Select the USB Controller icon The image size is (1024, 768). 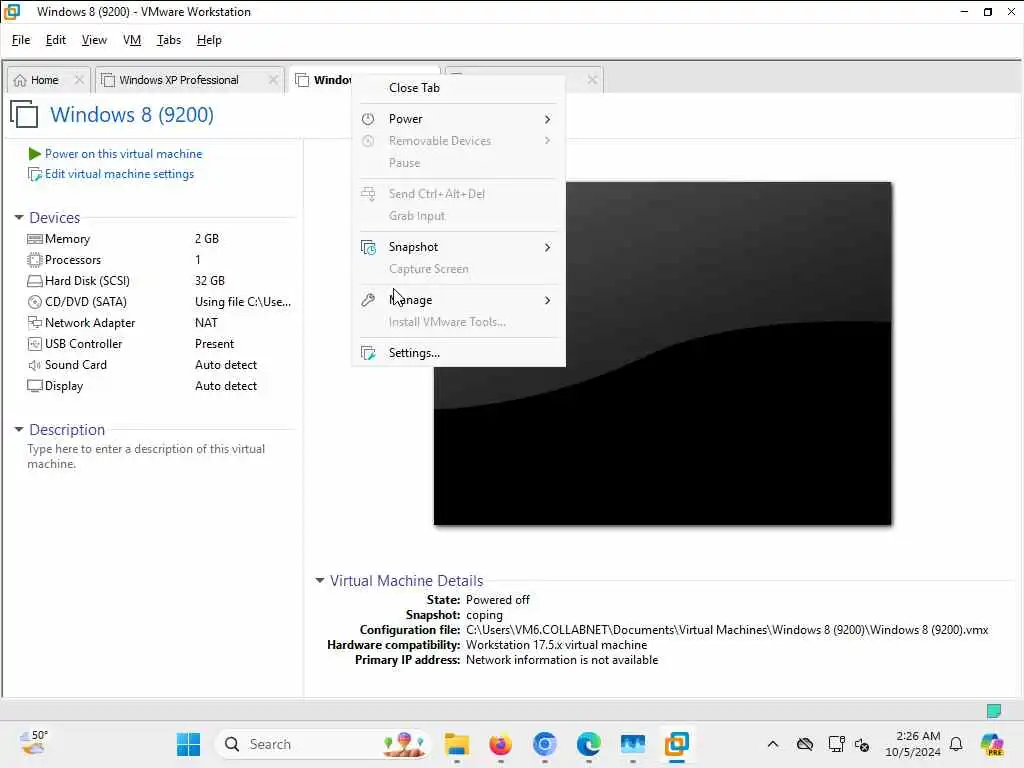tap(35, 344)
